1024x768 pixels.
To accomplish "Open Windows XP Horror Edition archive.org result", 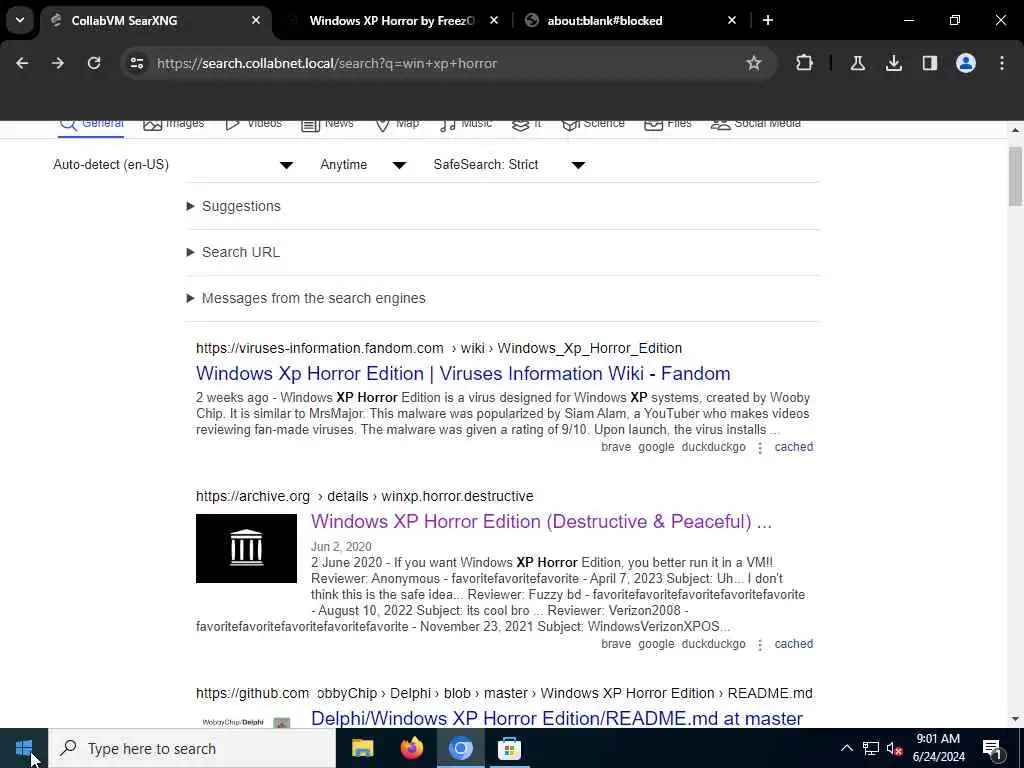I will (x=541, y=522).
